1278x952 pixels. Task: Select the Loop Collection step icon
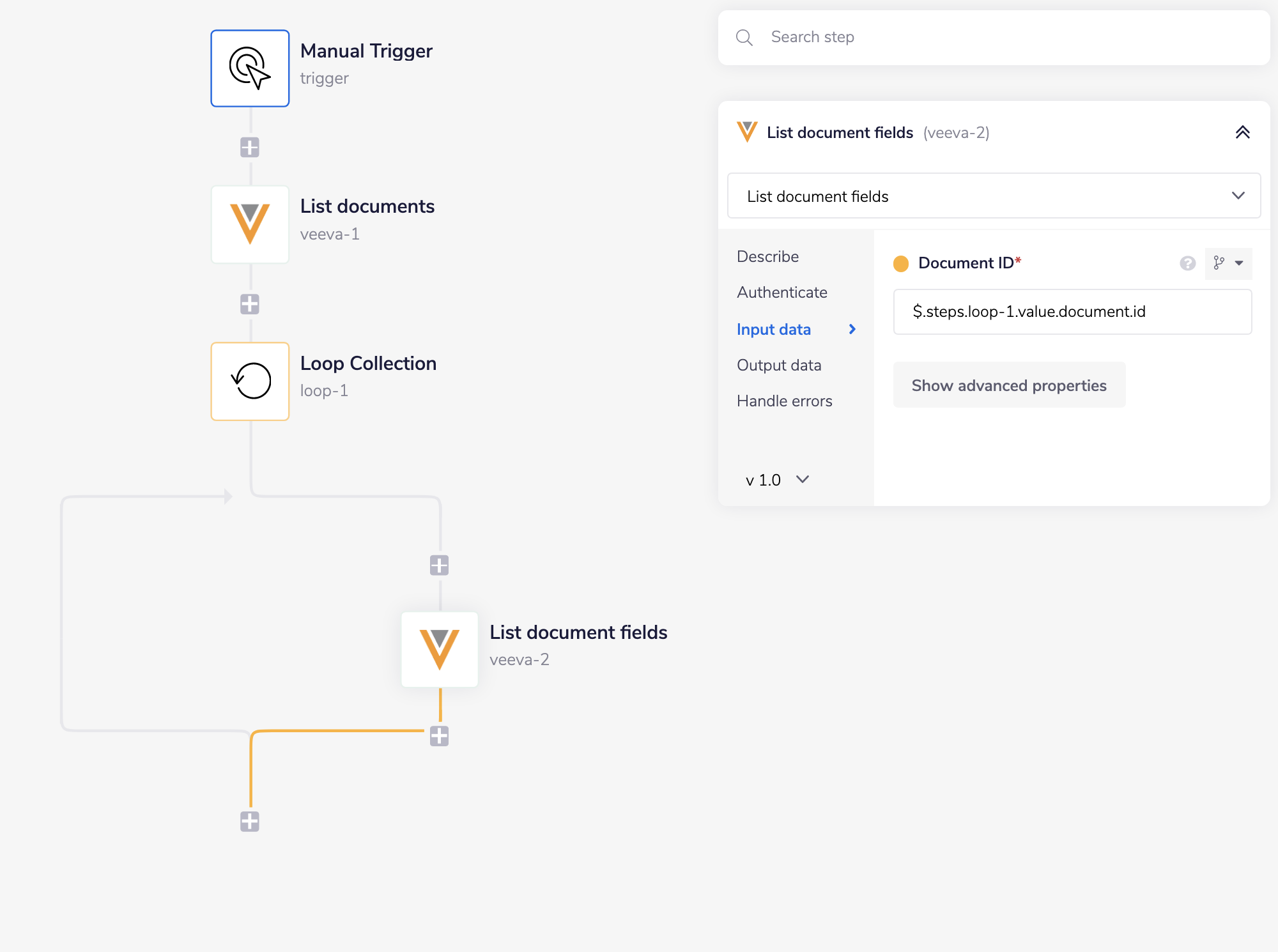tap(250, 381)
